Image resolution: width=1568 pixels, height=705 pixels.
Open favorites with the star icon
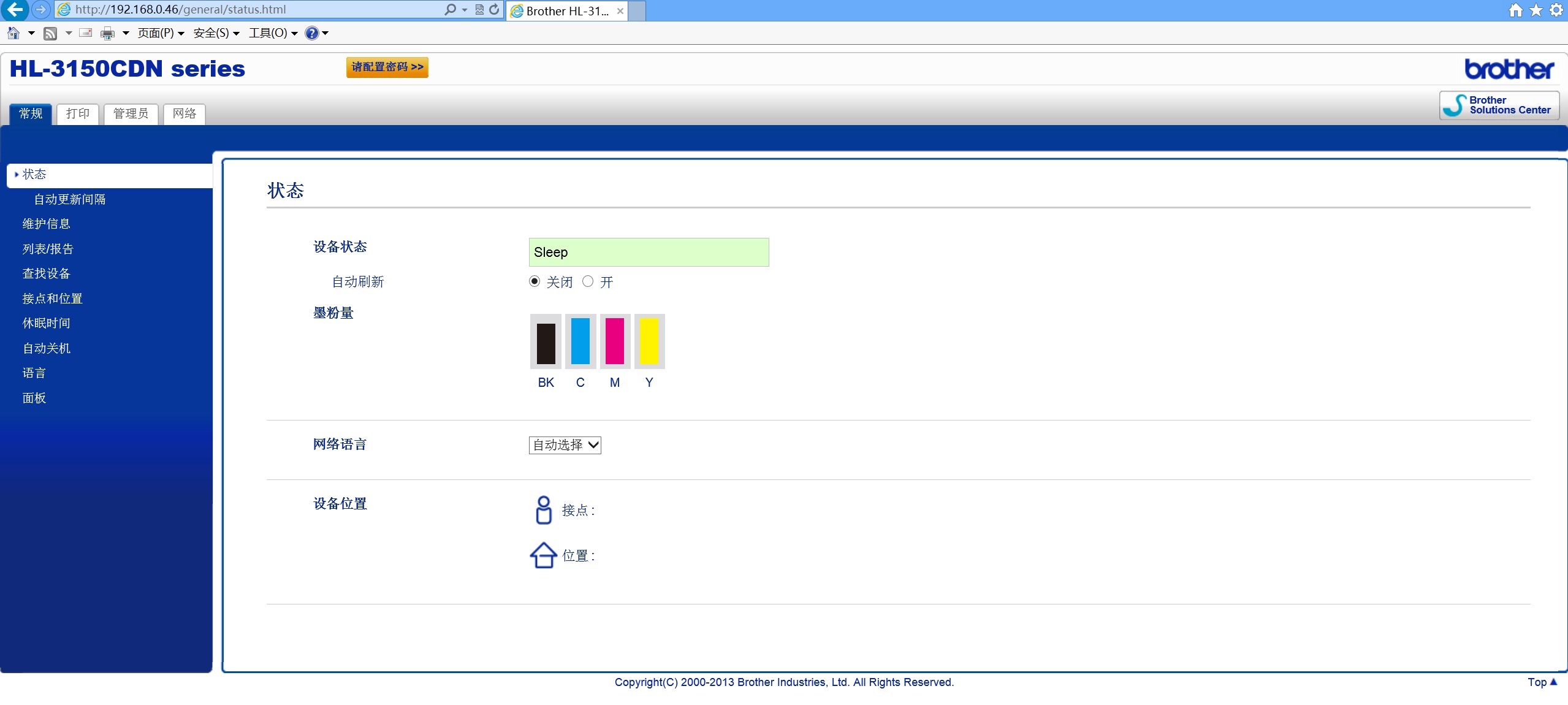coord(1536,10)
